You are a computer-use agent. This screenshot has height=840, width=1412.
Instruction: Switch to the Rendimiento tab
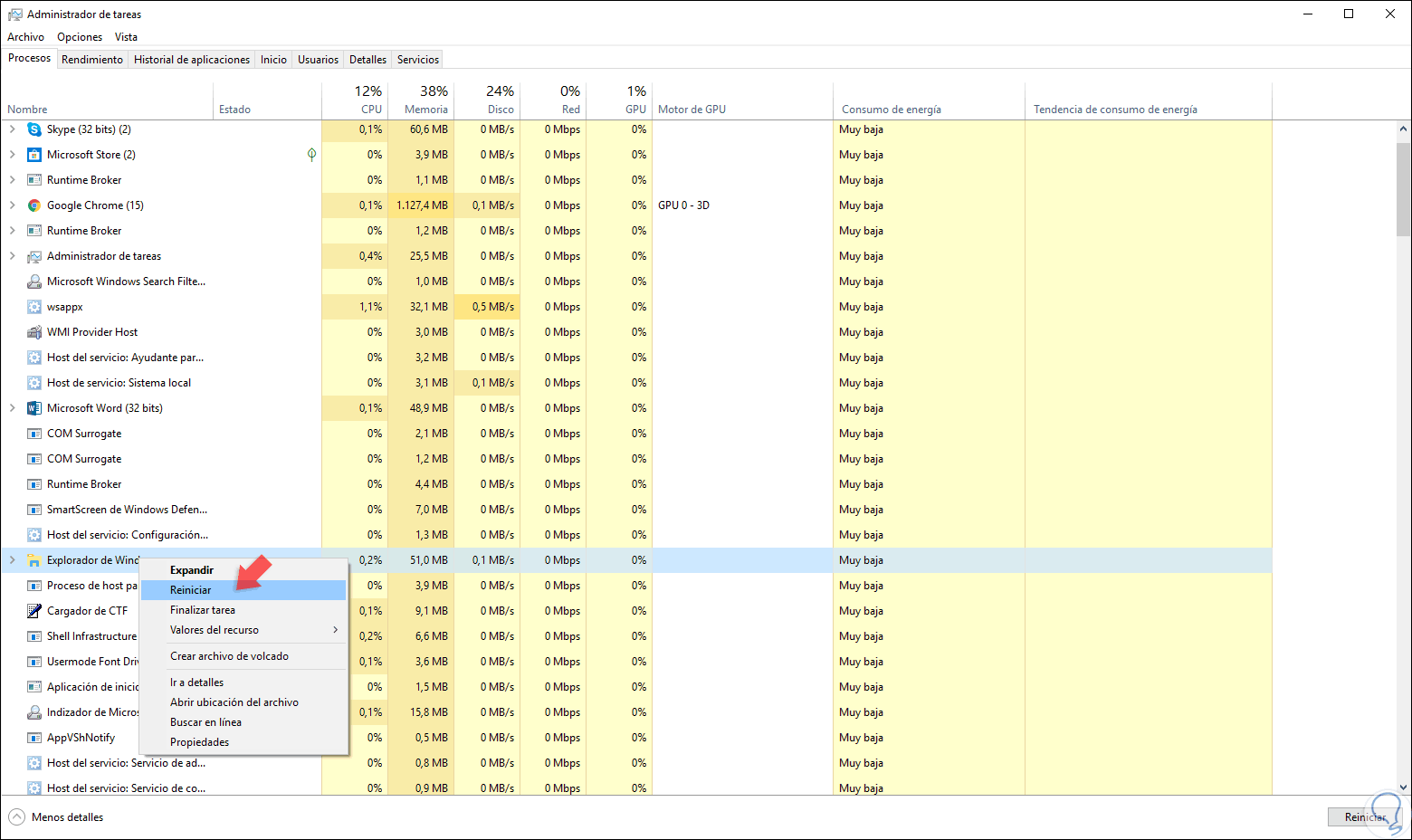pyautogui.click(x=92, y=60)
